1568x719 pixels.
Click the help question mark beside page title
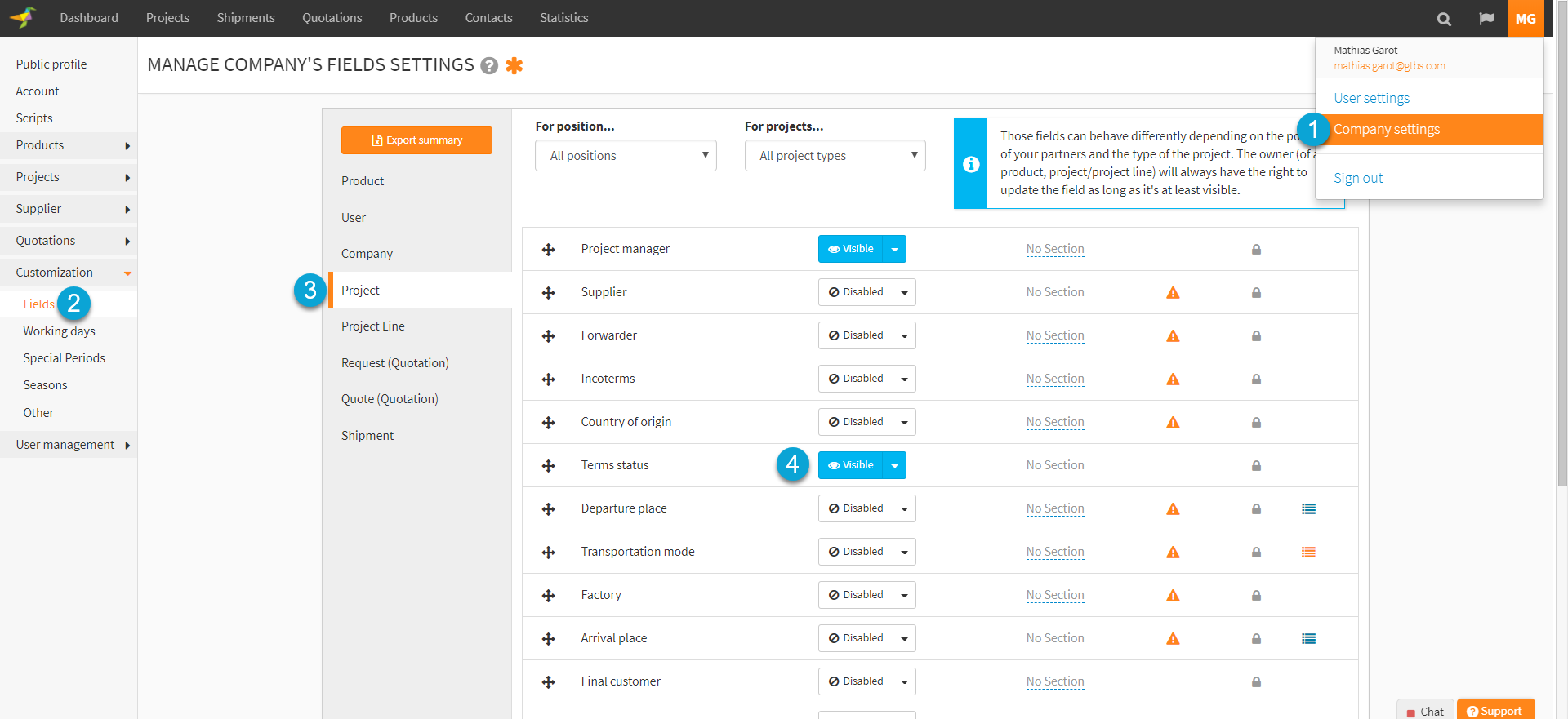coord(489,66)
